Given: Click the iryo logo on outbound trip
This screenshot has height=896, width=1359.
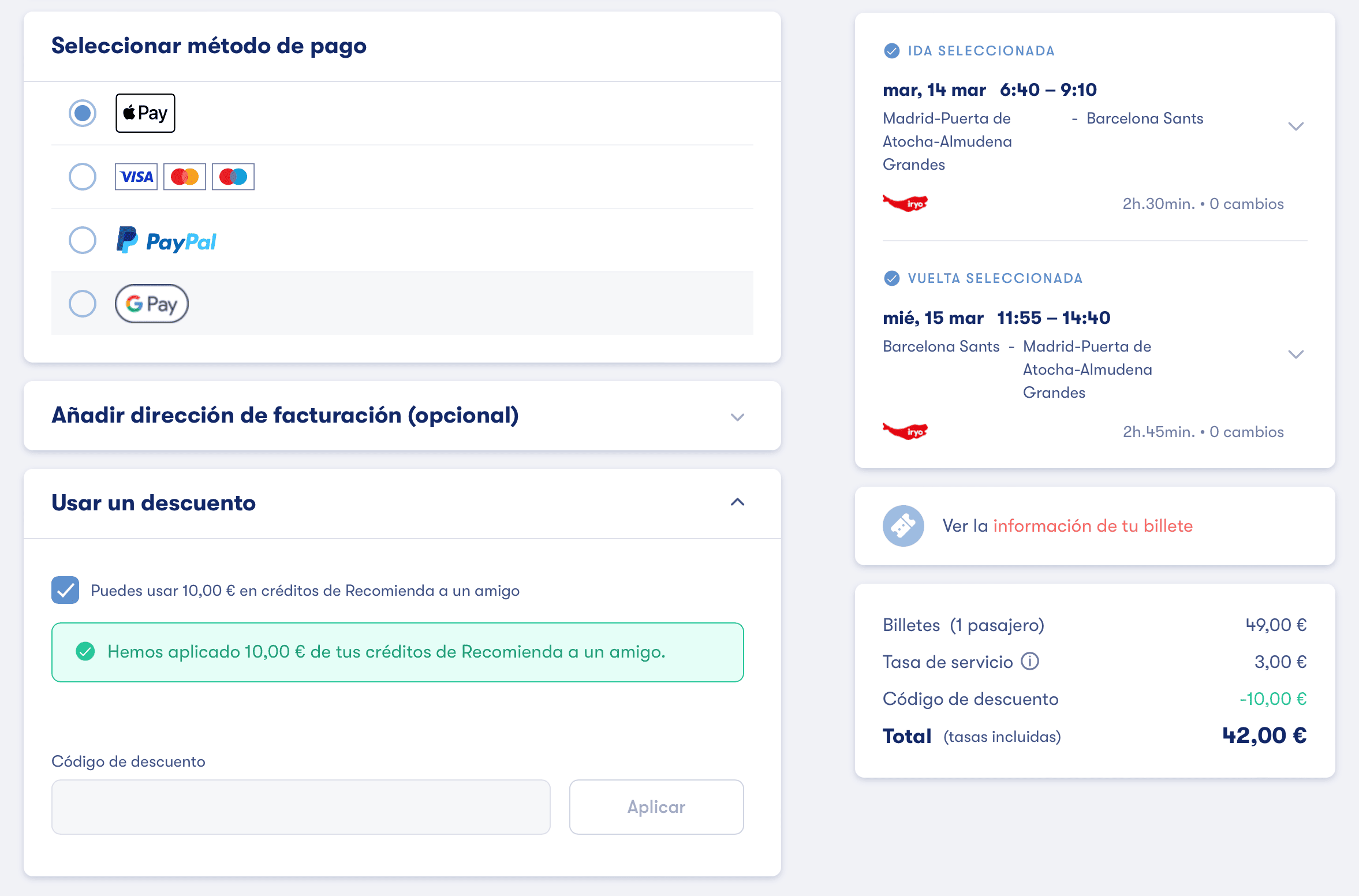Looking at the screenshot, I should (x=905, y=203).
